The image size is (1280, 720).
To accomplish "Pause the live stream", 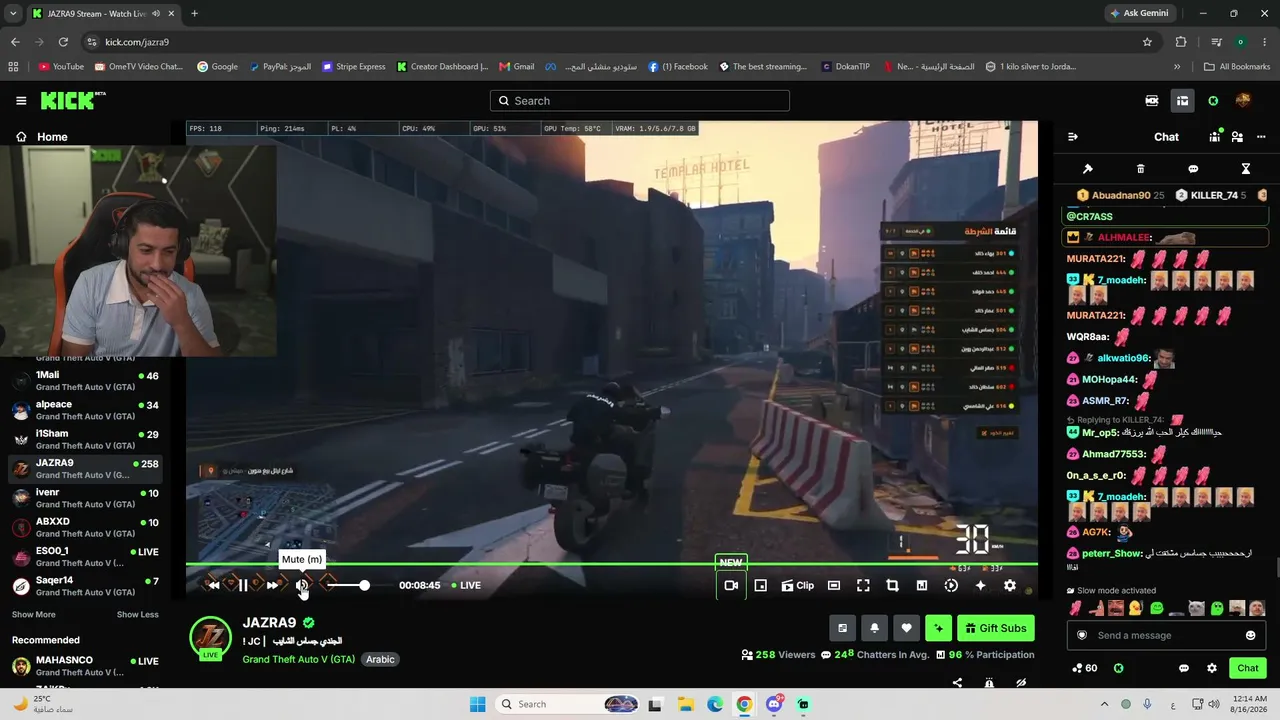I will tap(243, 585).
